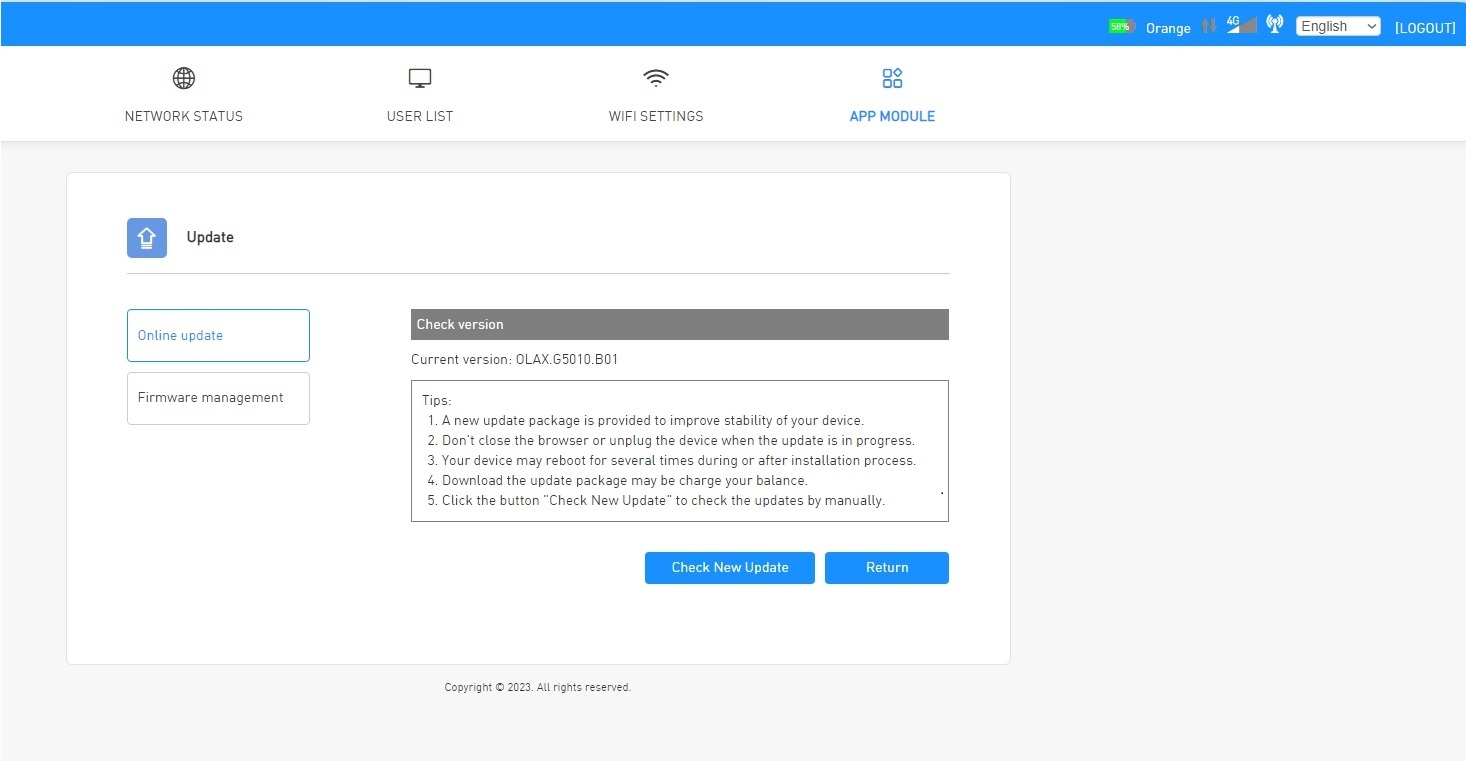The height and width of the screenshot is (761, 1466).
Task: Select Online update in the side menu
Action: (x=218, y=335)
